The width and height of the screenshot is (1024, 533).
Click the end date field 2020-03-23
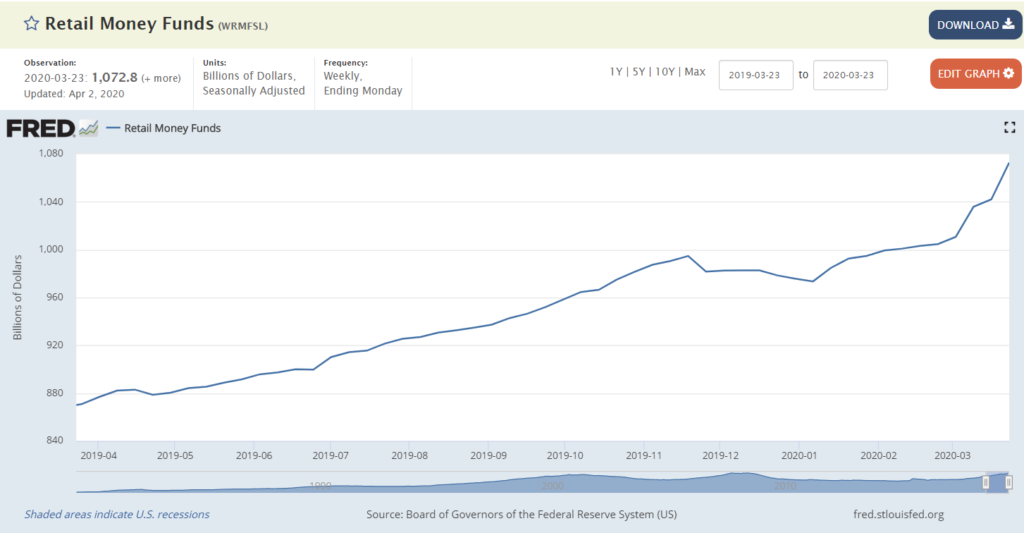pyautogui.click(x=850, y=75)
